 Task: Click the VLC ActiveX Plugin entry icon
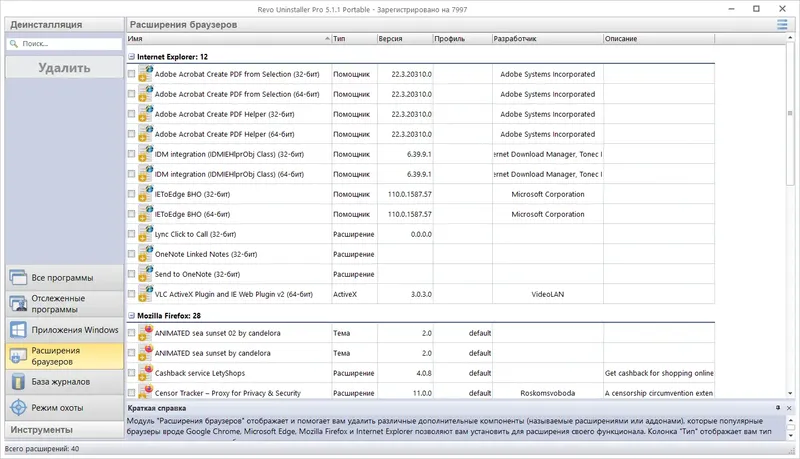(x=145, y=293)
